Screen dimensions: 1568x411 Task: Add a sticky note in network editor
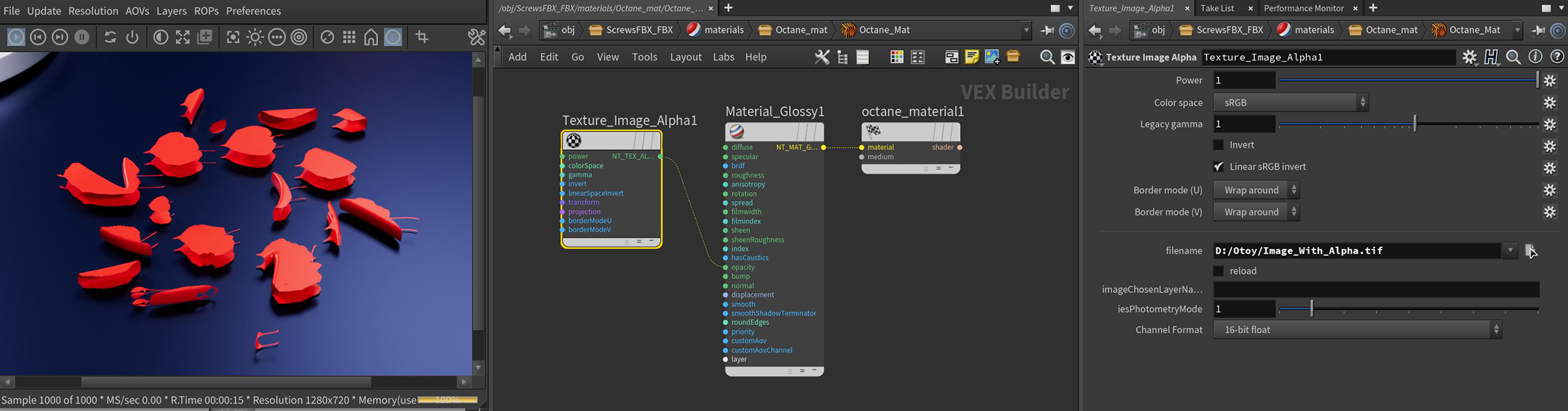[971, 57]
